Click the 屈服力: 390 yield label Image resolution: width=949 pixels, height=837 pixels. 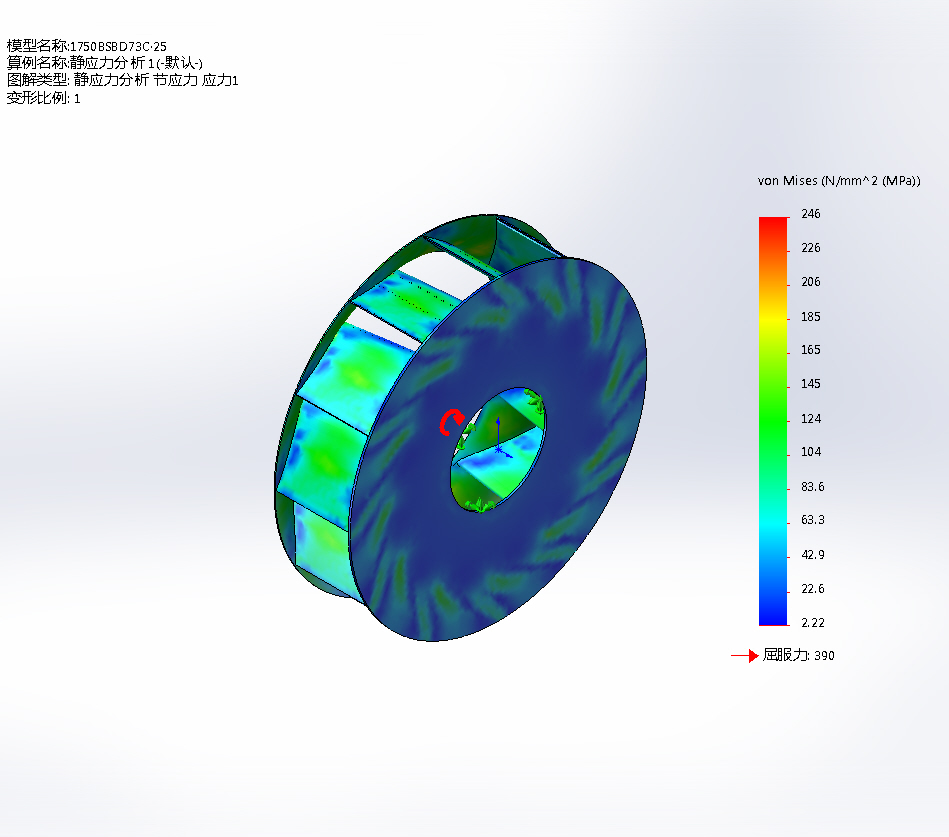click(x=798, y=656)
